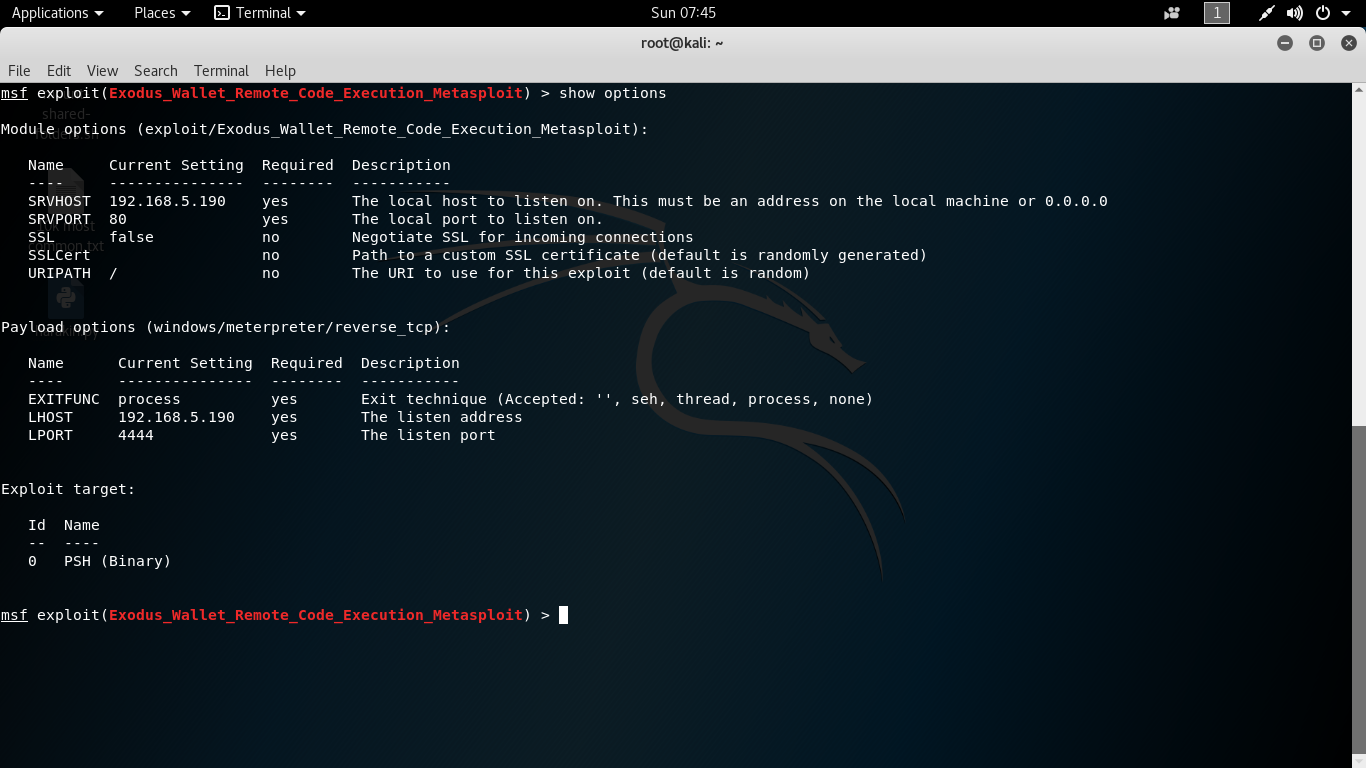Image resolution: width=1366 pixels, height=768 pixels.
Task: Click the 'Payload options' heading line
Action: click(226, 327)
